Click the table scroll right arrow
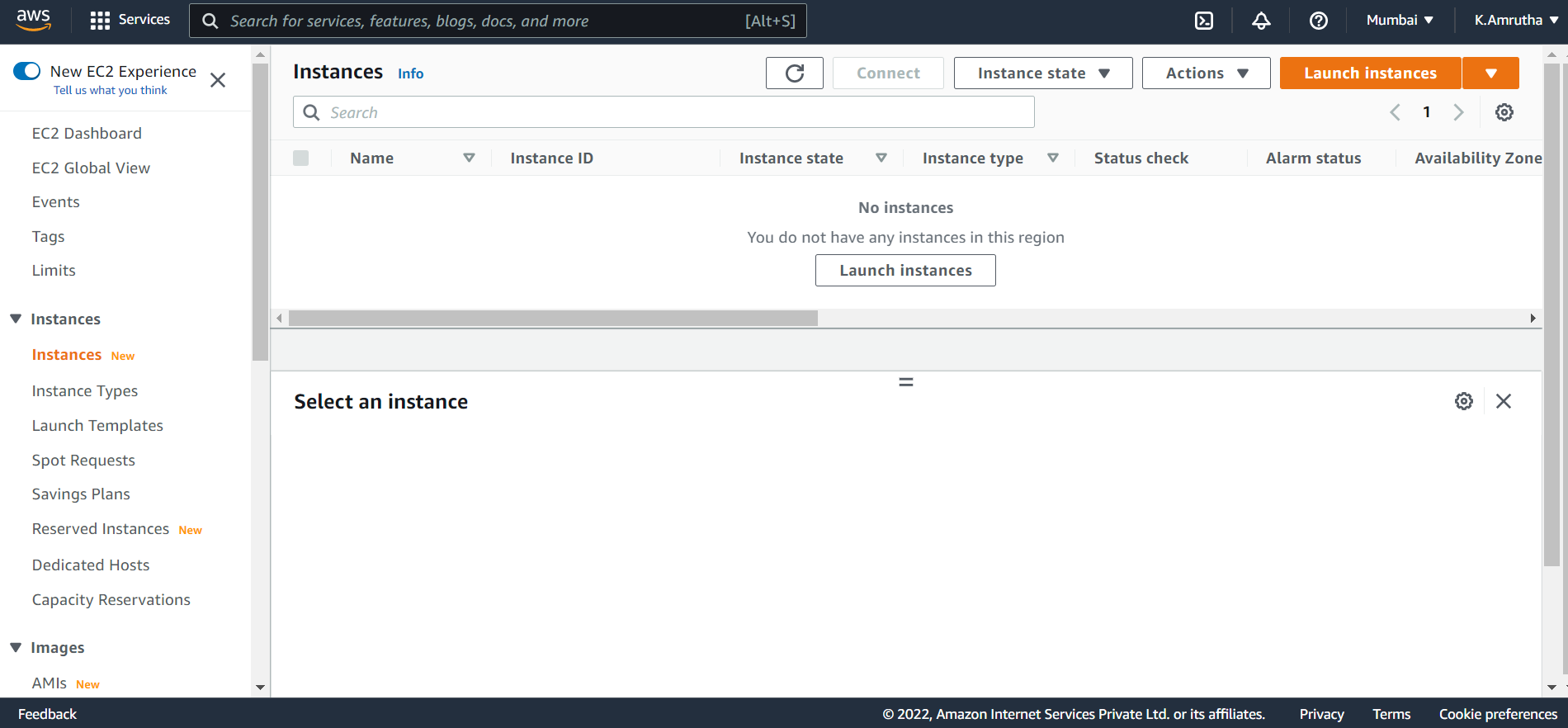Viewport: 1568px width, 728px height. [x=1533, y=318]
